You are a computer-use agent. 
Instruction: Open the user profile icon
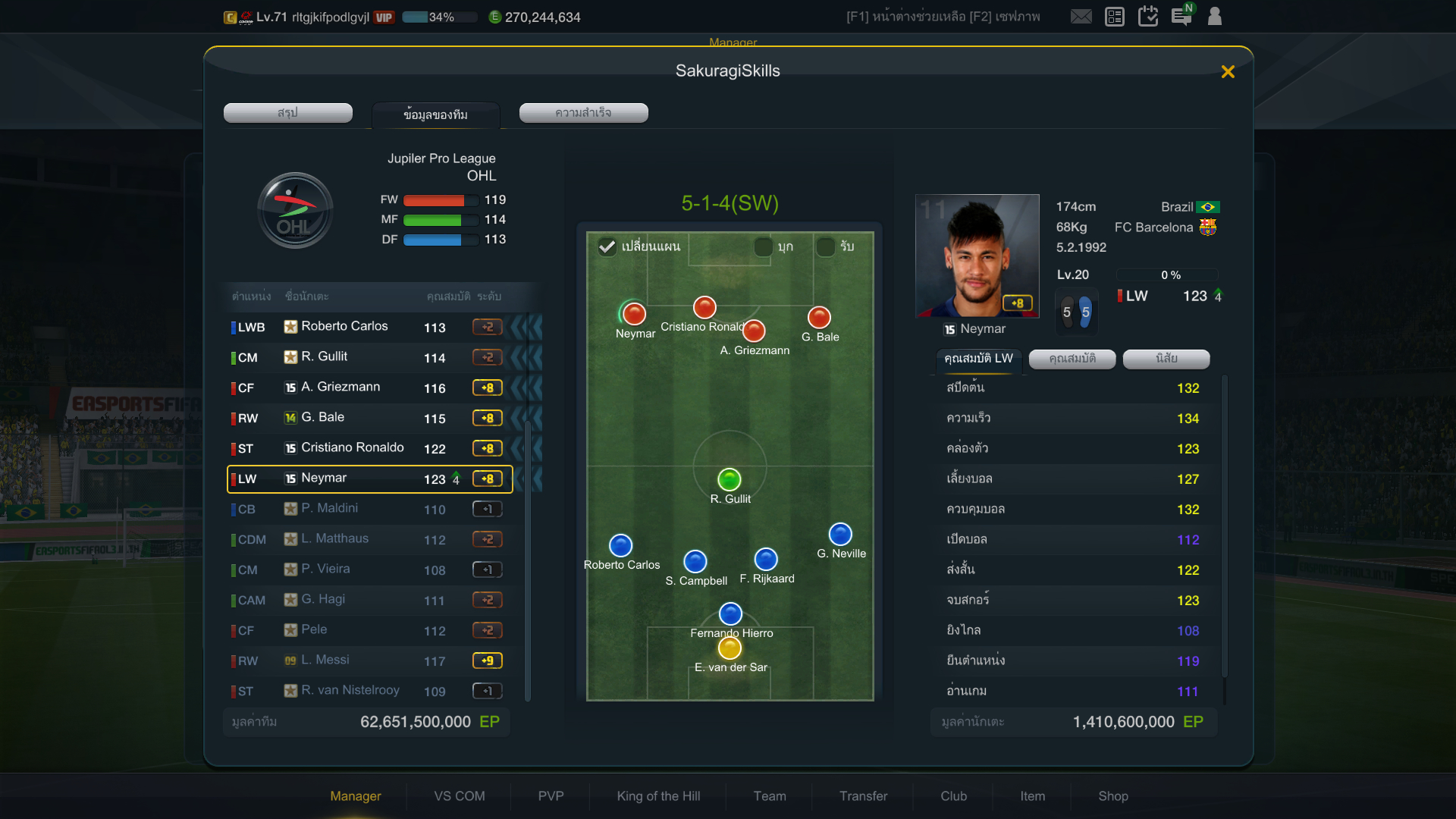coord(1215,16)
